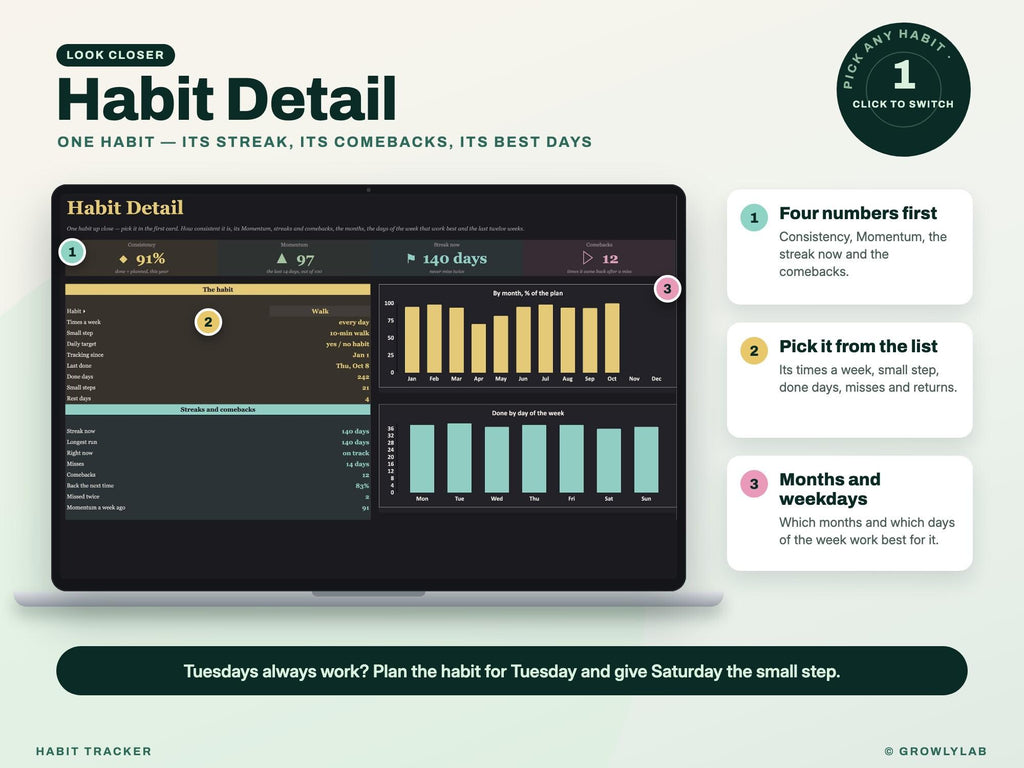Click the short Apr bar in the monthly chart
The width and height of the screenshot is (1024, 768).
click(479, 348)
